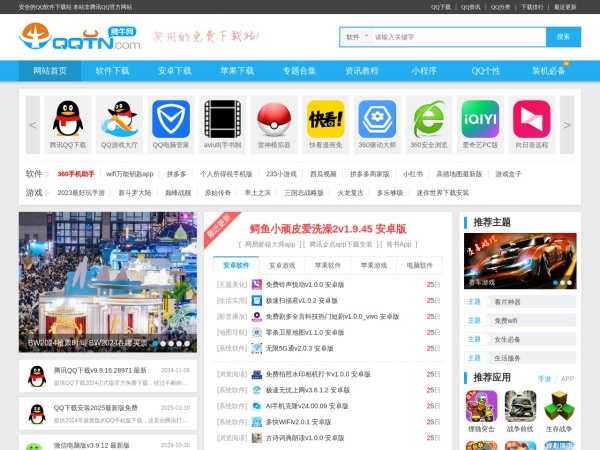Open the 向日葵远程 pink icon
This screenshot has height=450, width=600.
pos(532,119)
